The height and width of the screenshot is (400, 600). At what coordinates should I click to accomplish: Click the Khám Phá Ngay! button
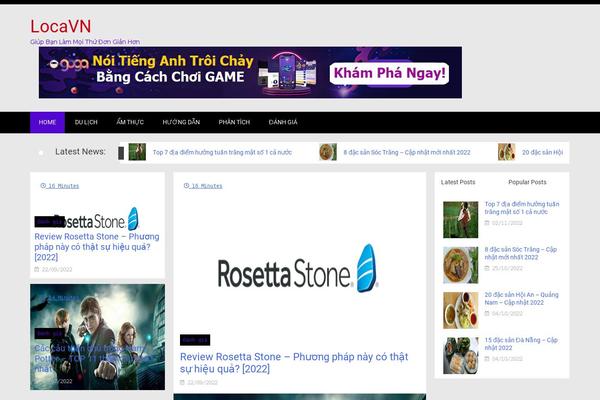(389, 73)
